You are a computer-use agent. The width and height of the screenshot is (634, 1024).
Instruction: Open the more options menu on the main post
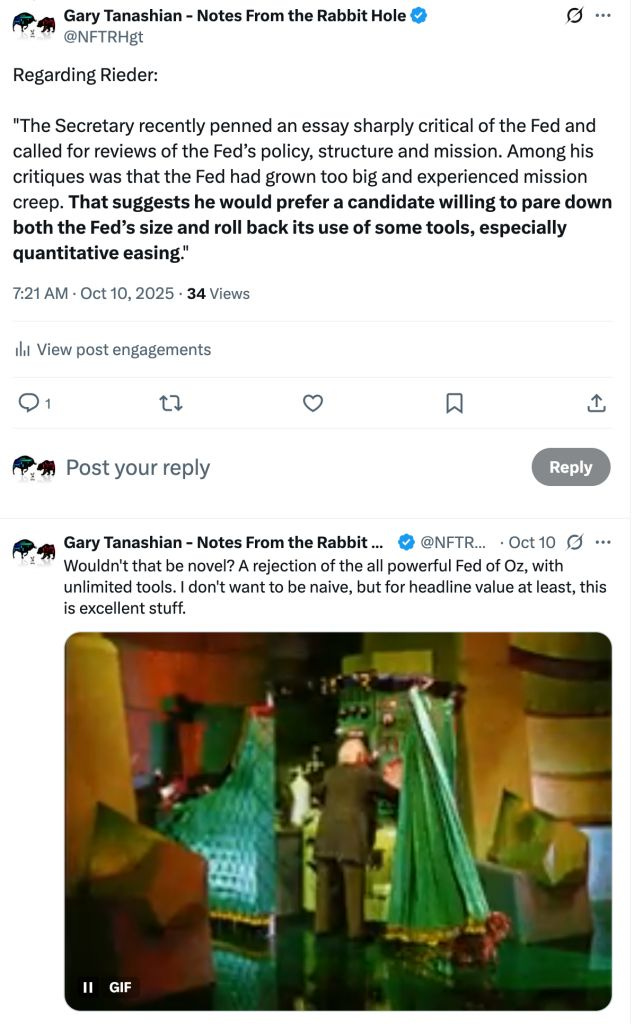click(603, 14)
